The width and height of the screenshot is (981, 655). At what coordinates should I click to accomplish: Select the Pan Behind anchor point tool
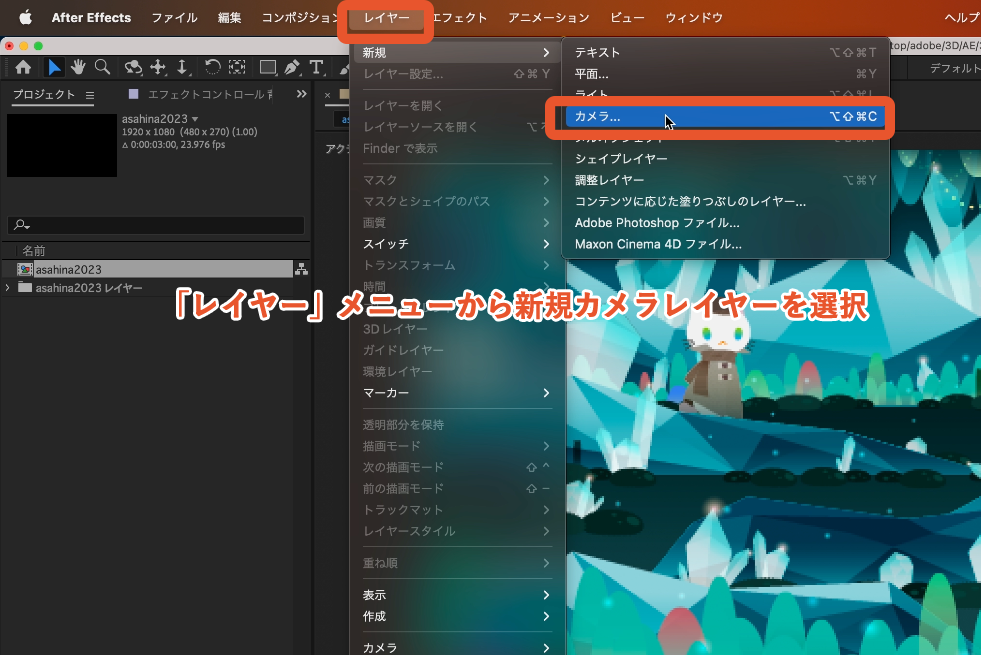[x=237, y=67]
